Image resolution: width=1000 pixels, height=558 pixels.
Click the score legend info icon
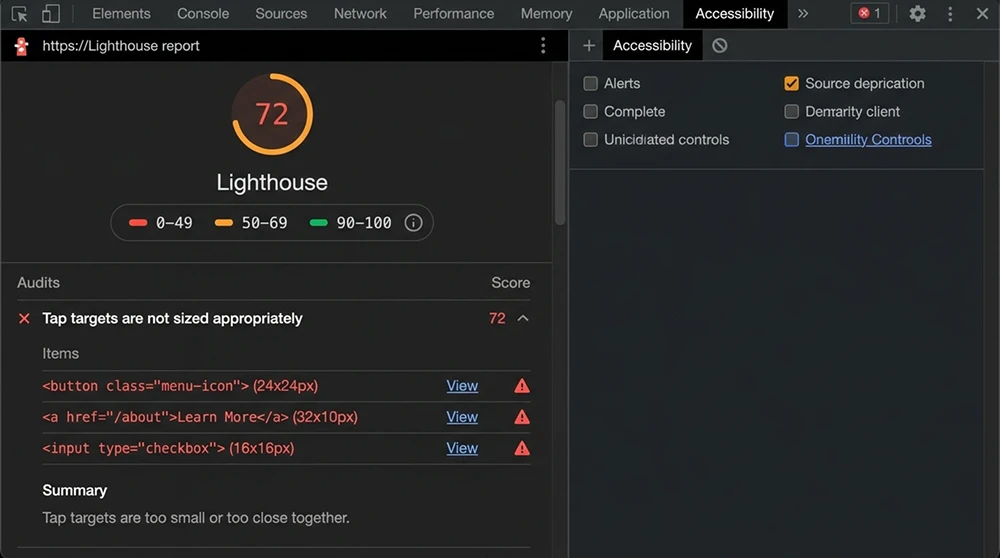point(413,223)
